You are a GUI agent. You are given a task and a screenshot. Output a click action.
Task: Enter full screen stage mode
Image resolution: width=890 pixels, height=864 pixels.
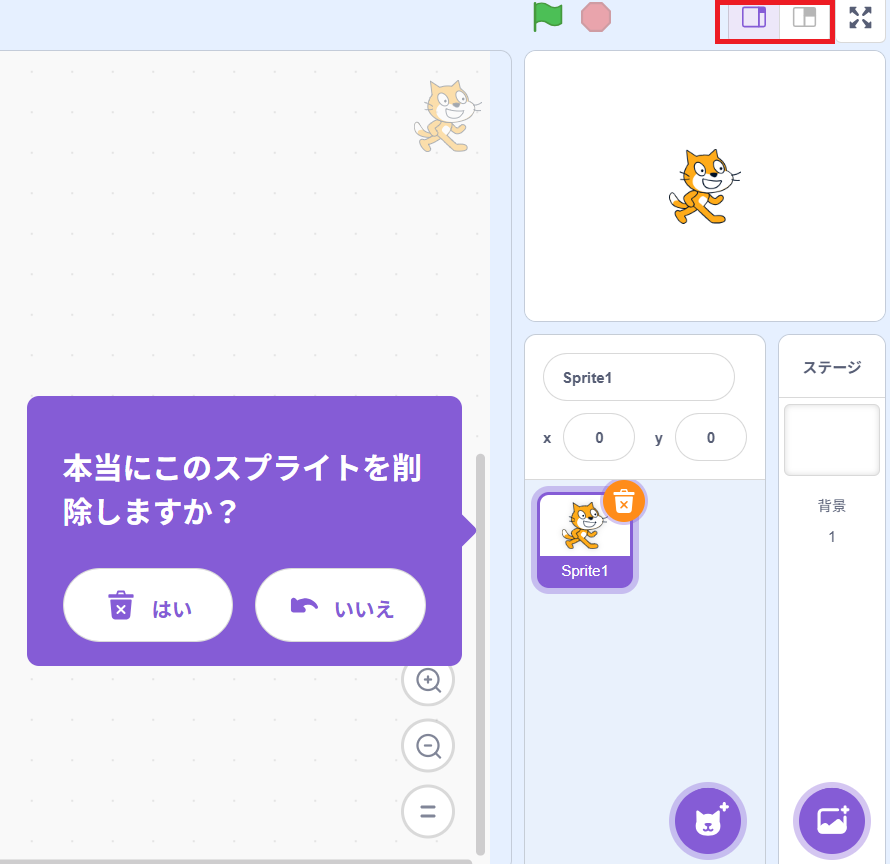(860, 18)
